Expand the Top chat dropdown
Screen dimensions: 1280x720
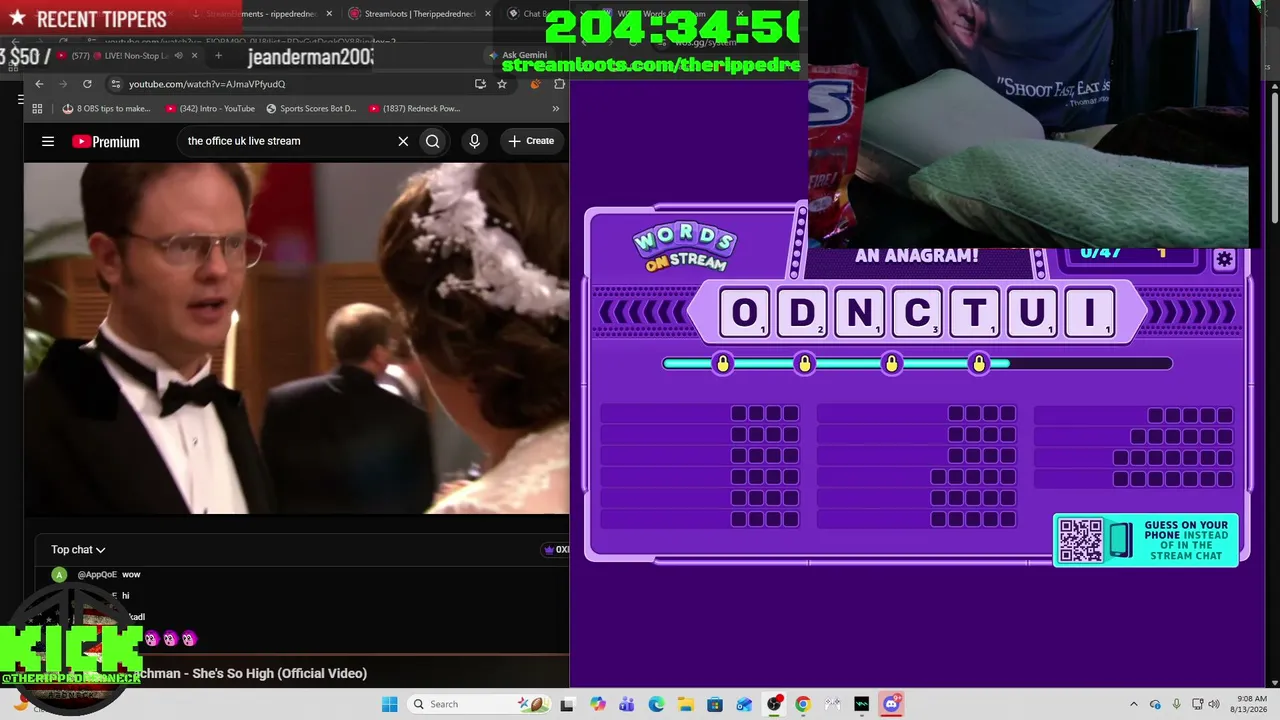click(x=78, y=550)
